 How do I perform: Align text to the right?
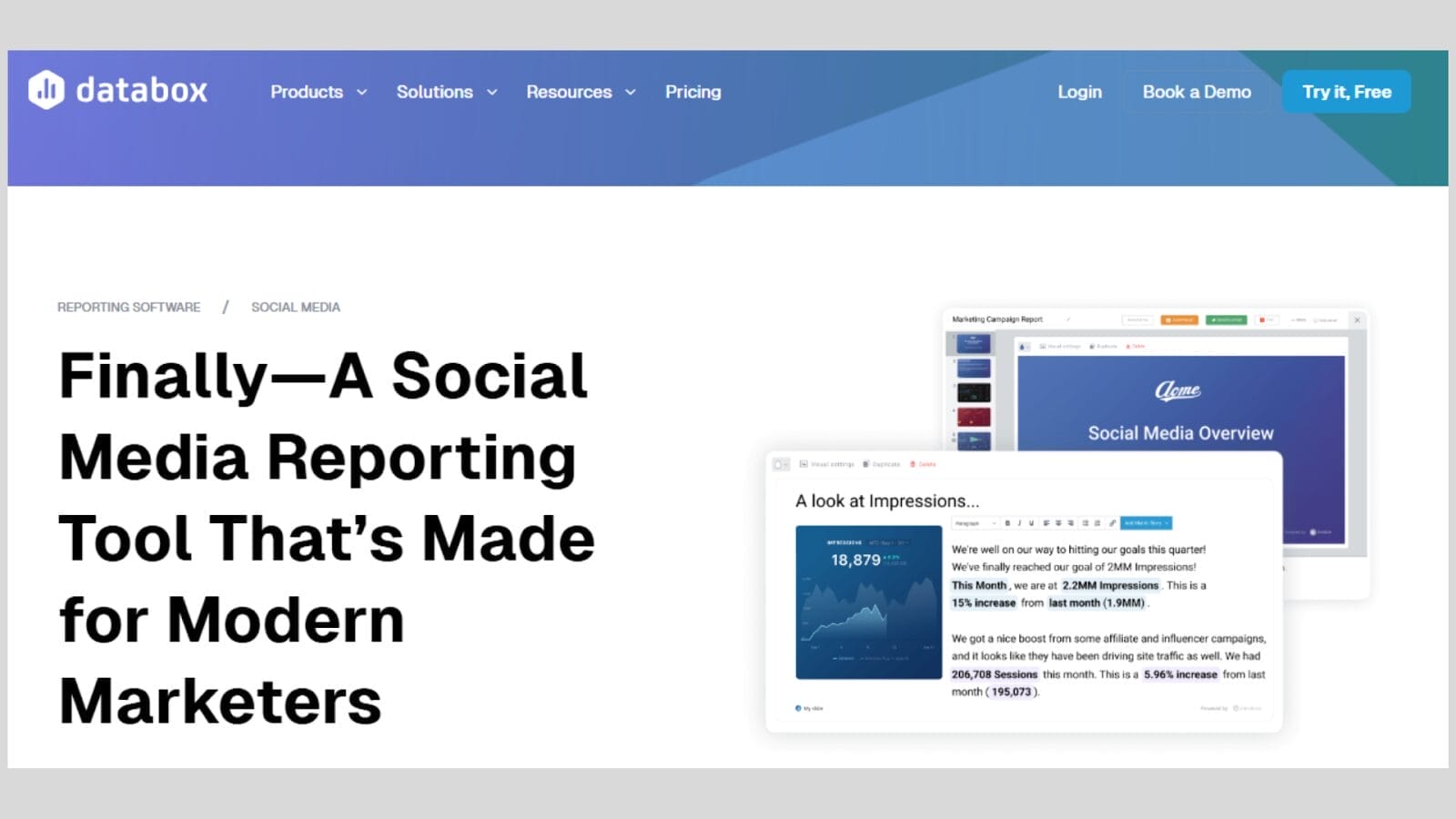point(1071,523)
